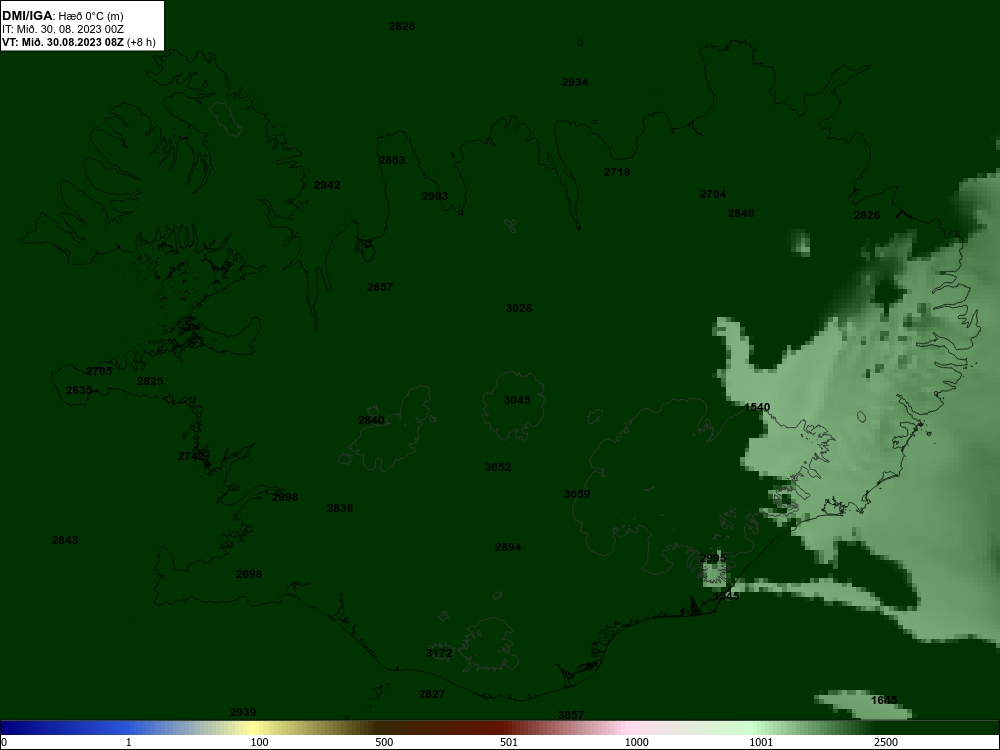This screenshot has width=1000, height=750.
Task: Select the 2835 value
Action: click(79, 390)
